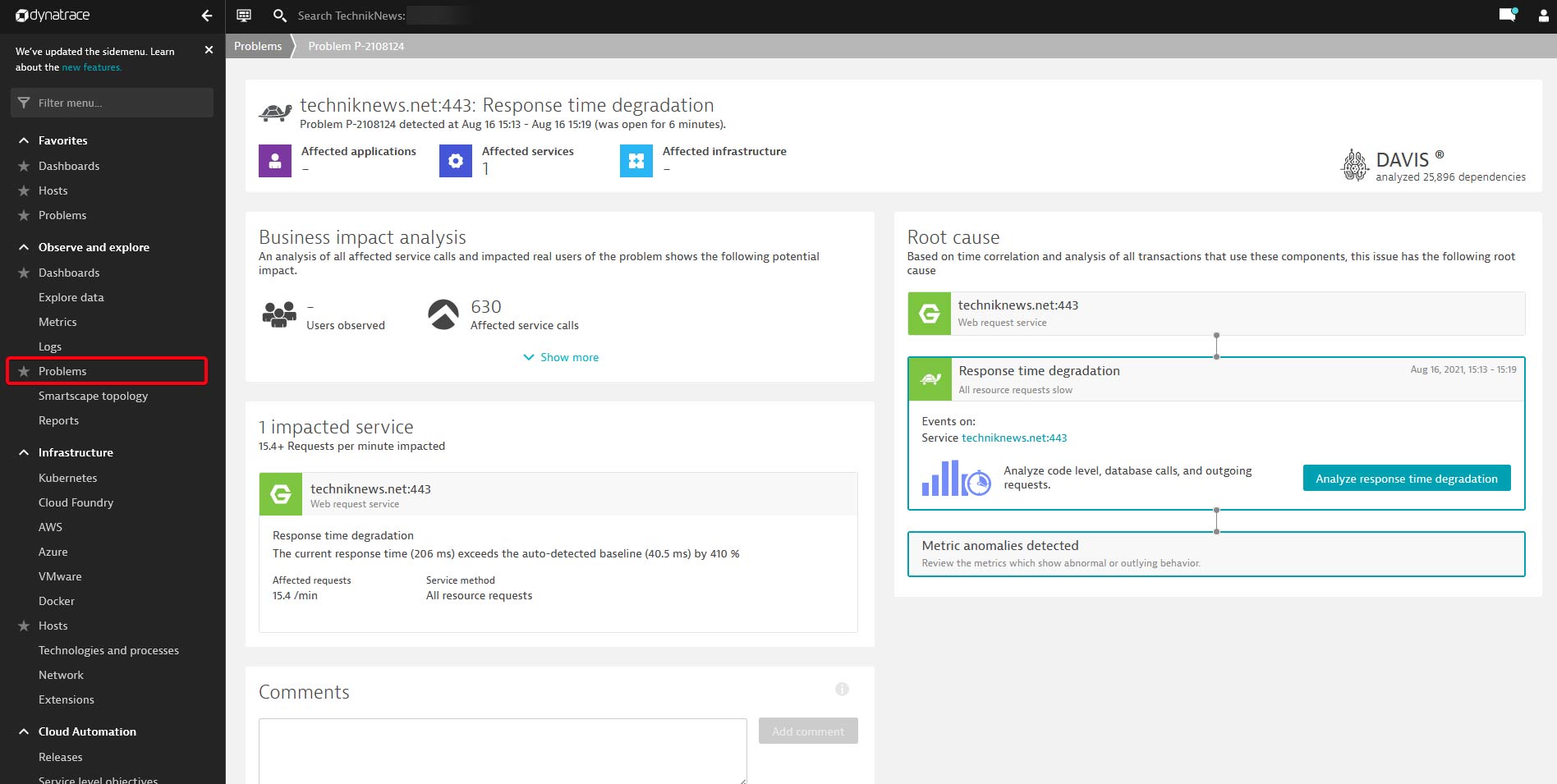Open Azure in the side menu
The height and width of the screenshot is (784, 1557).
point(53,552)
